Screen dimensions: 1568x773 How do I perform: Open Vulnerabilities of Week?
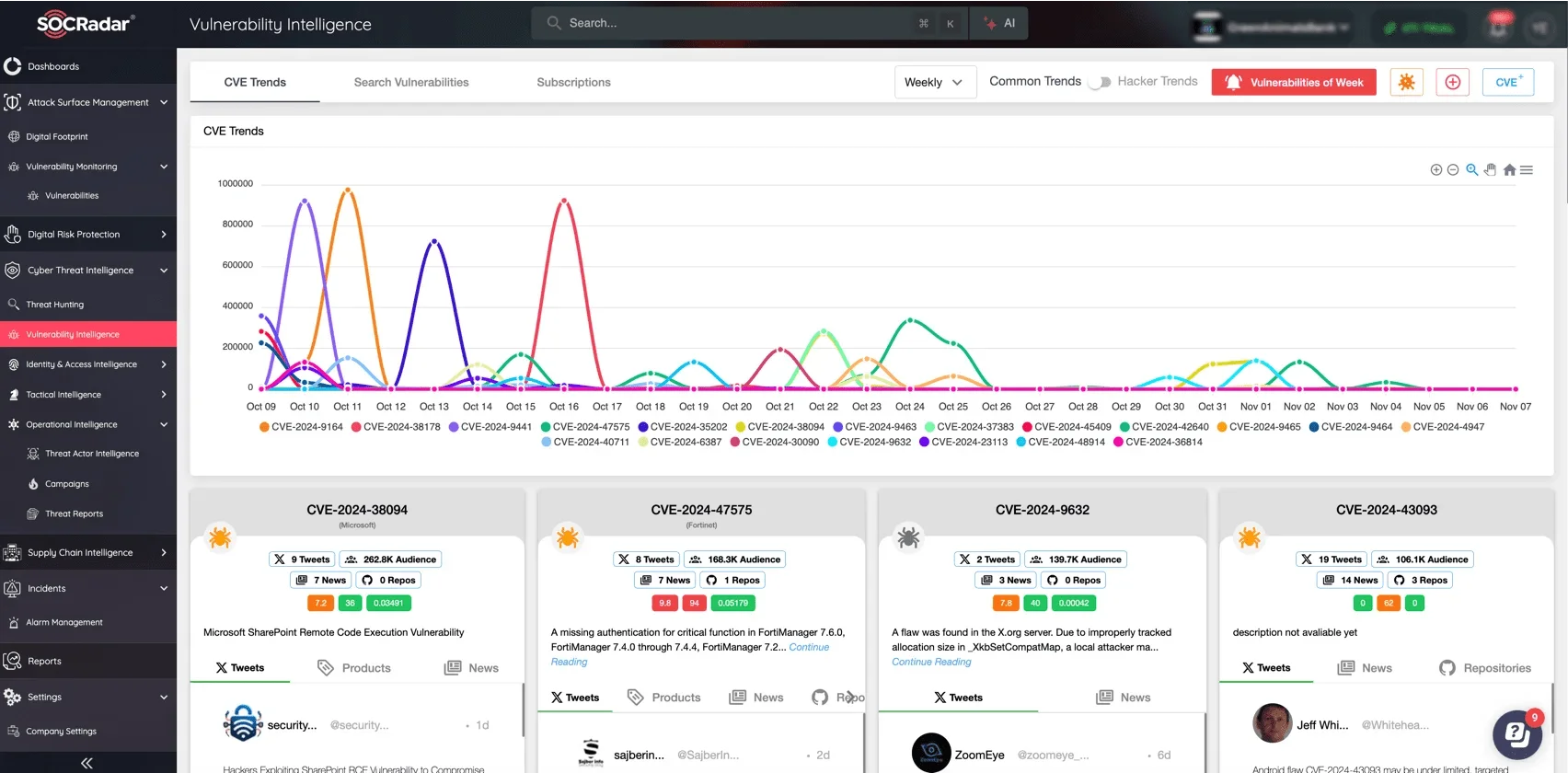pyautogui.click(x=1294, y=82)
